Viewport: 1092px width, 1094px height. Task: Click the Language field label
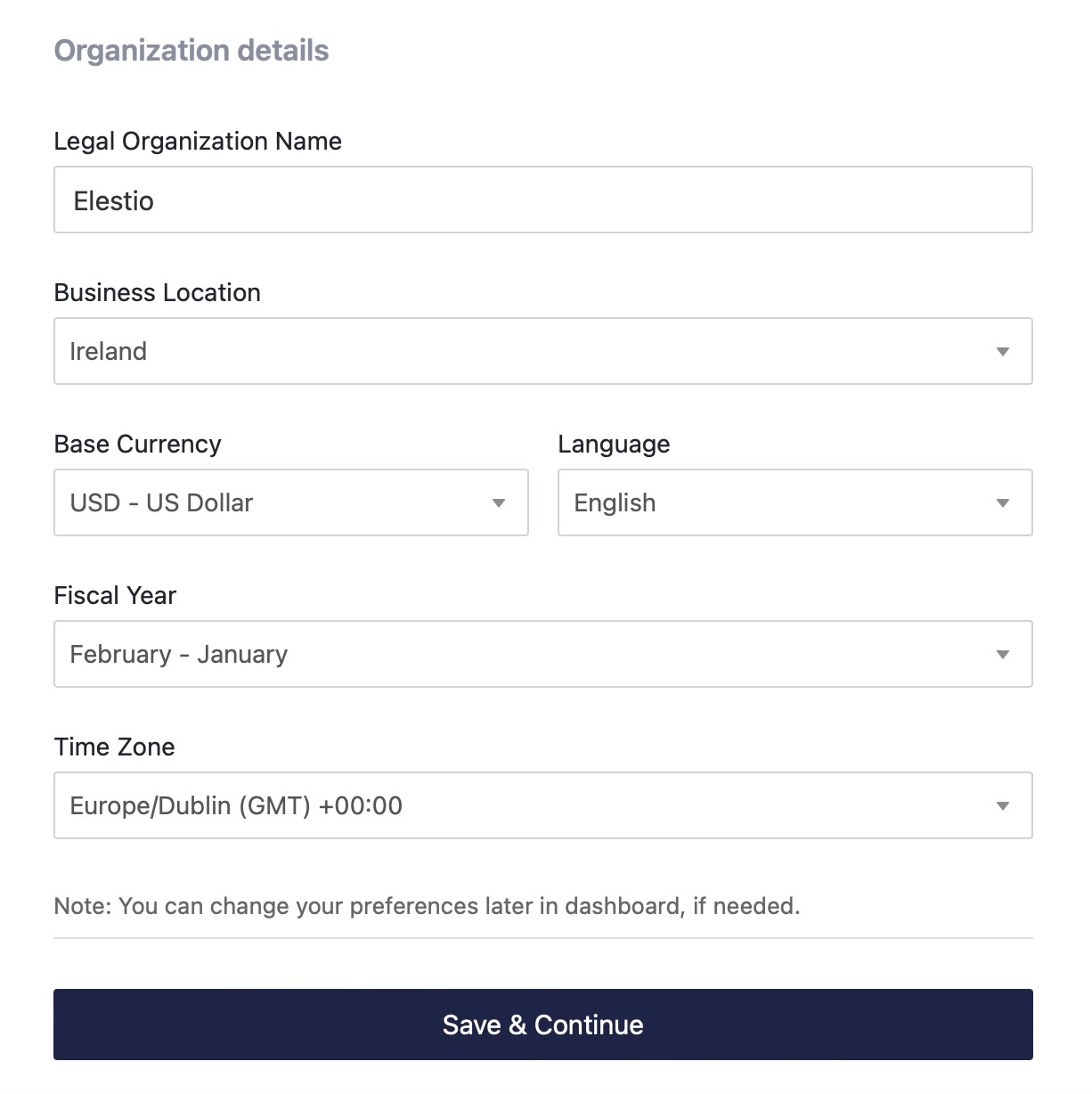pyautogui.click(x=614, y=444)
